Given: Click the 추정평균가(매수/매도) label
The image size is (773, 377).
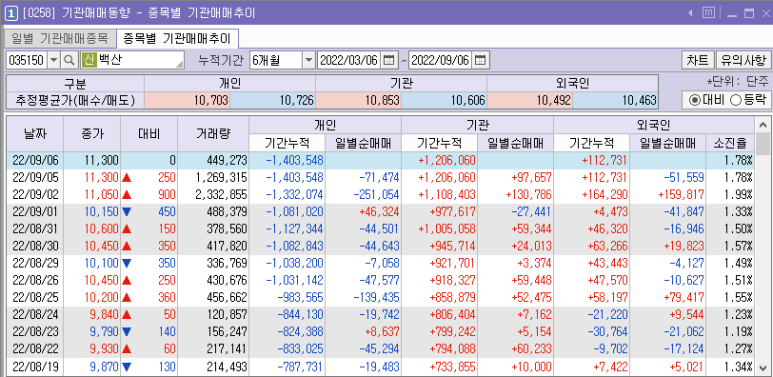Looking at the screenshot, I should click(75, 101).
